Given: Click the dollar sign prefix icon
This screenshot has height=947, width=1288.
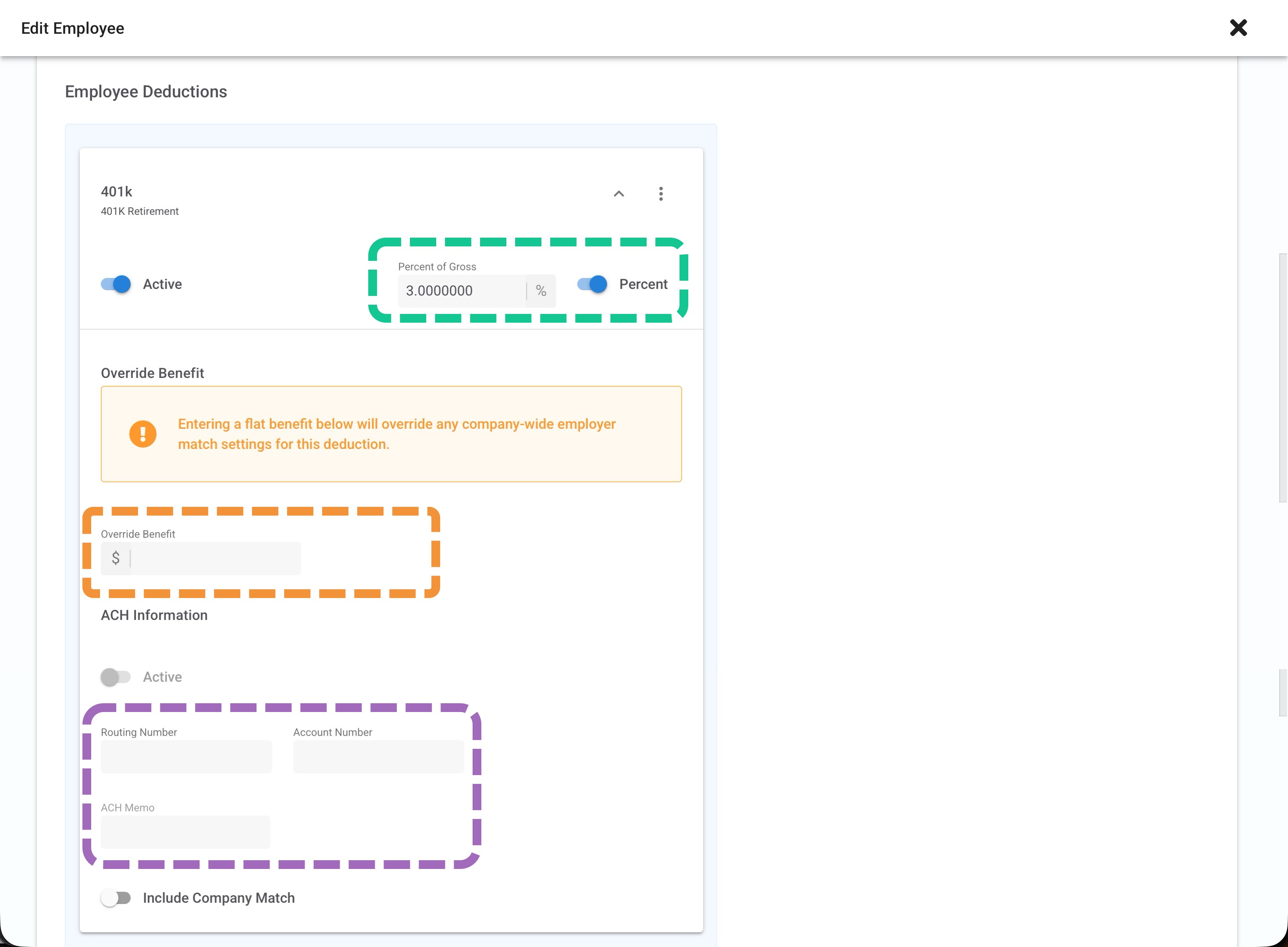Looking at the screenshot, I should coord(116,559).
